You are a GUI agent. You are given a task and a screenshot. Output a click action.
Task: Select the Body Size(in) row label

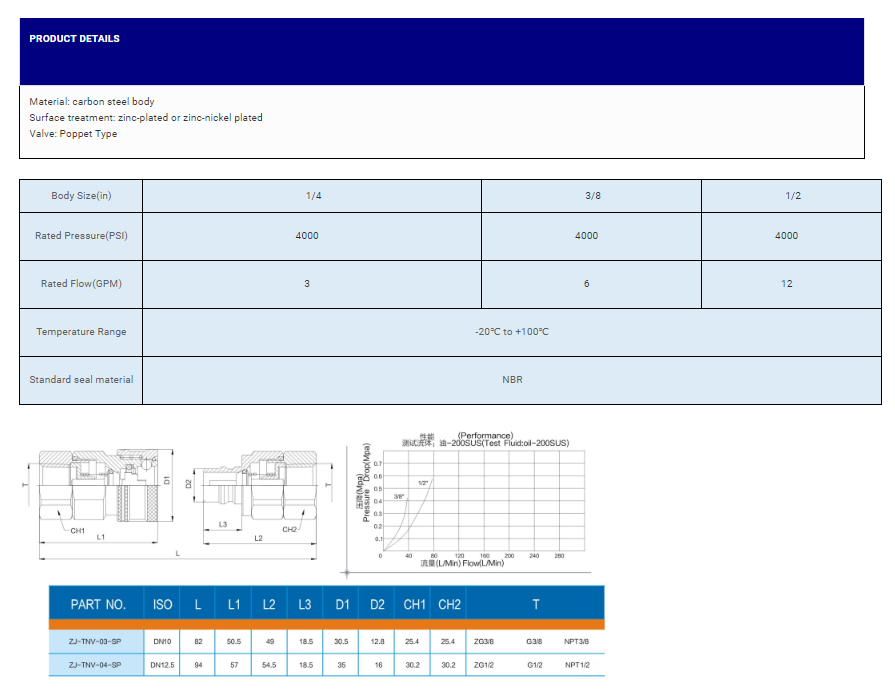(x=81, y=196)
